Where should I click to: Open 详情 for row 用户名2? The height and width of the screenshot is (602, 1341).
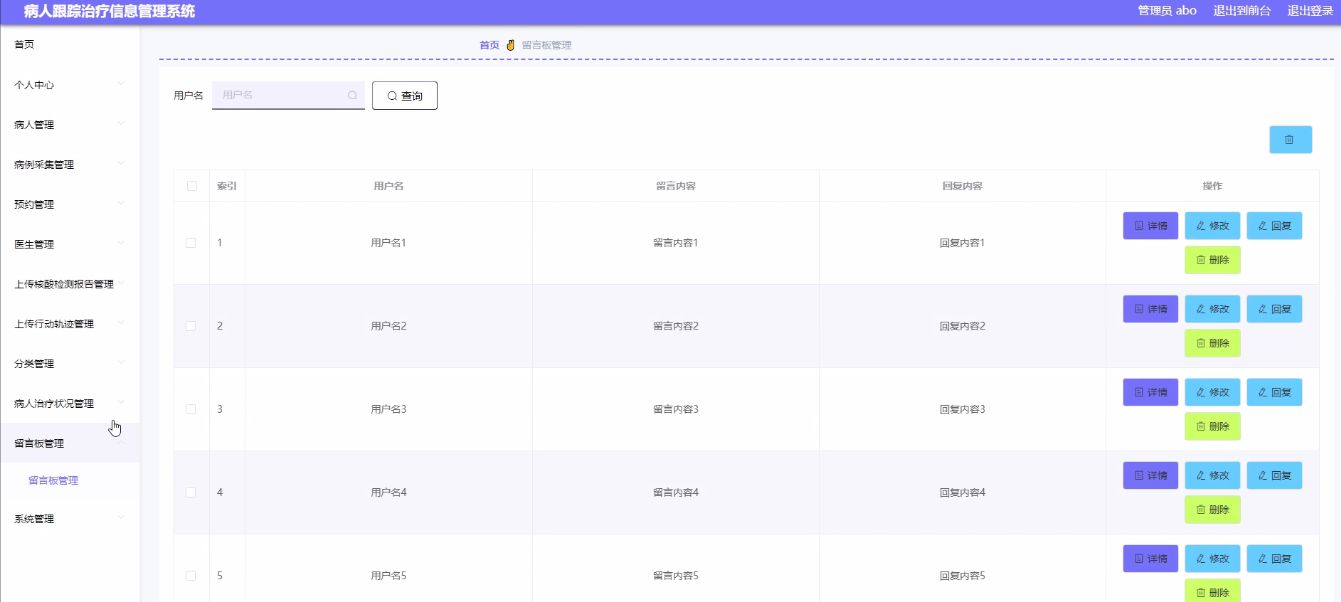point(1151,309)
